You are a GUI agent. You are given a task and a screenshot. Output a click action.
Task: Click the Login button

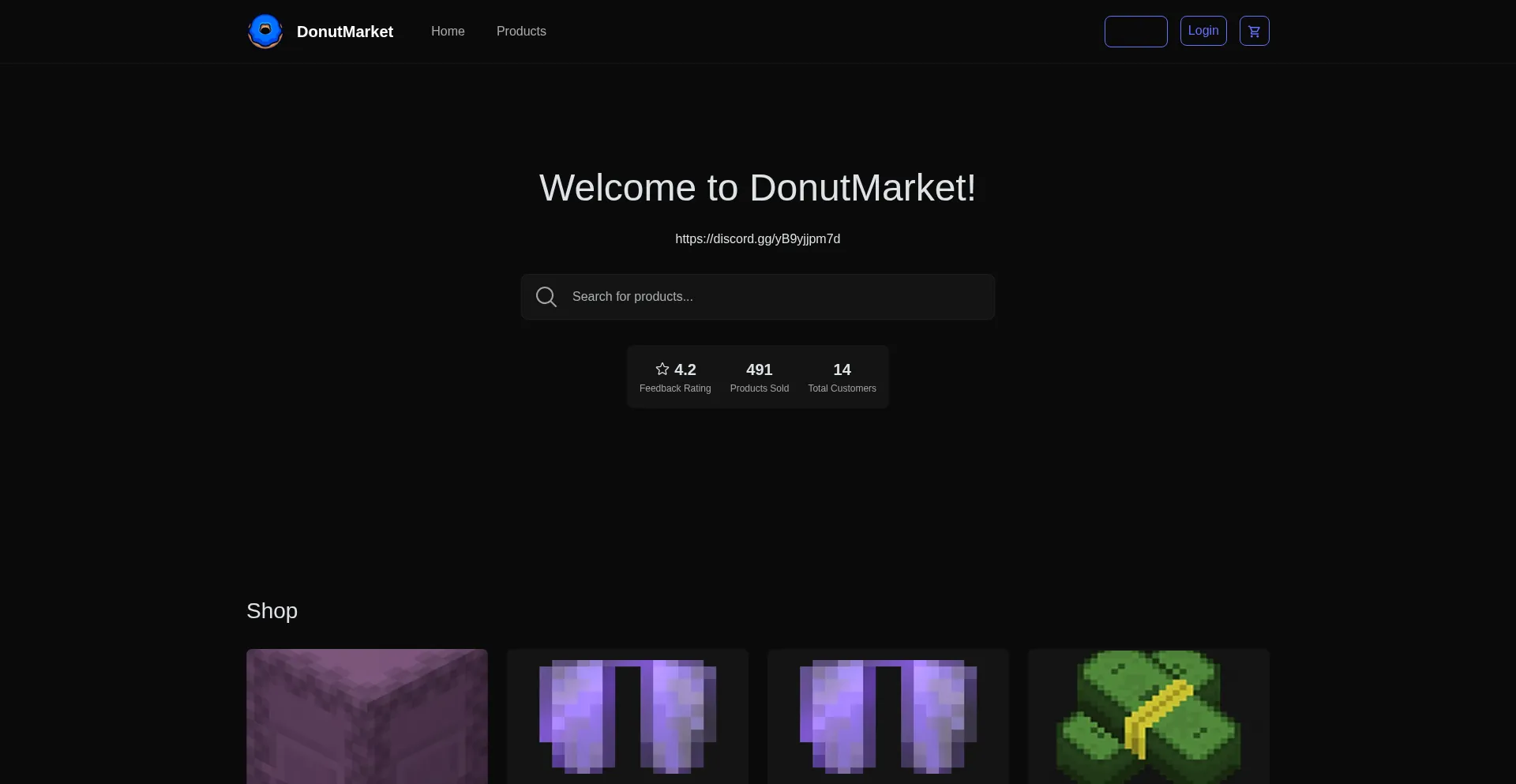1203,31
